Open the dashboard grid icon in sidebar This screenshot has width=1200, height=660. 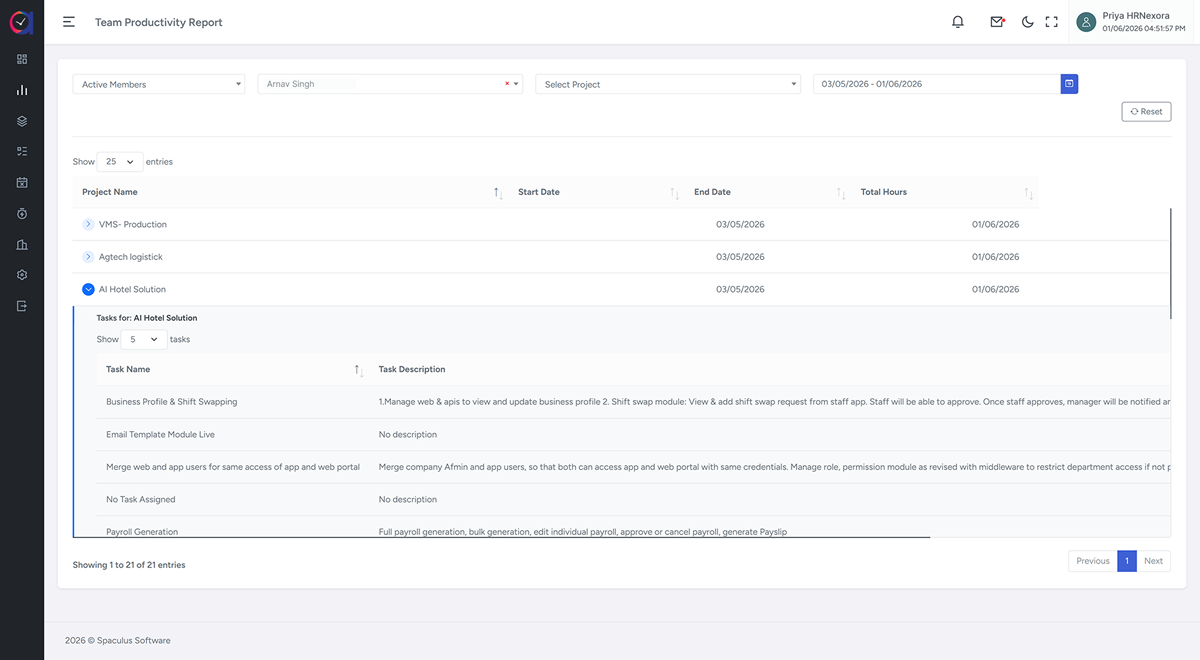point(22,59)
